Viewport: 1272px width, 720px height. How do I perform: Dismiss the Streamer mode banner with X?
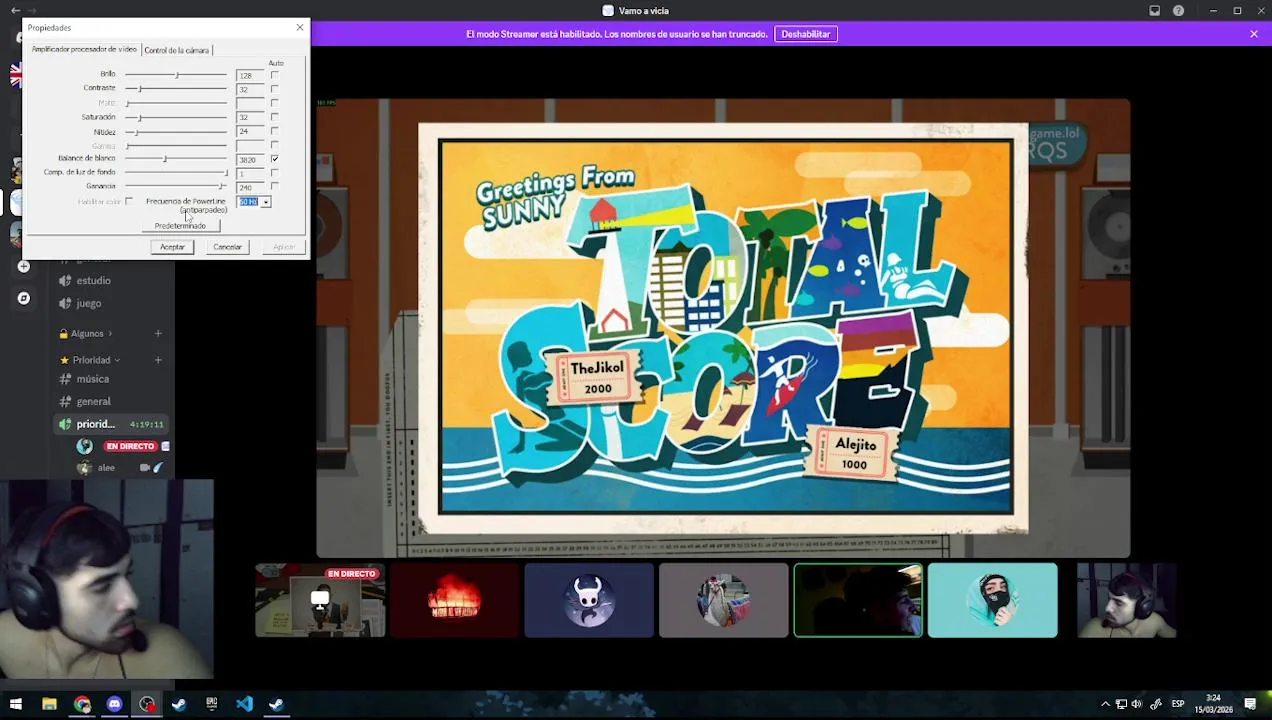click(x=1253, y=34)
